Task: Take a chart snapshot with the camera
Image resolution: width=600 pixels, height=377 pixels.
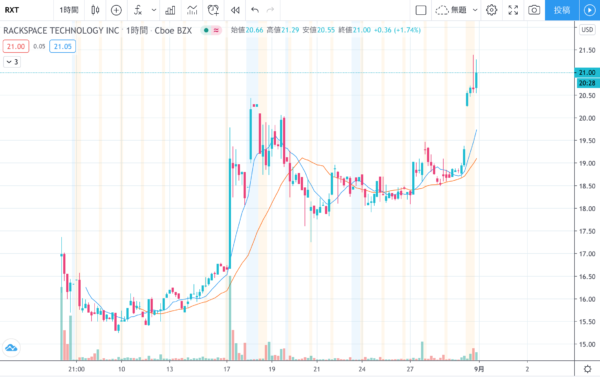Action: coord(534,10)
